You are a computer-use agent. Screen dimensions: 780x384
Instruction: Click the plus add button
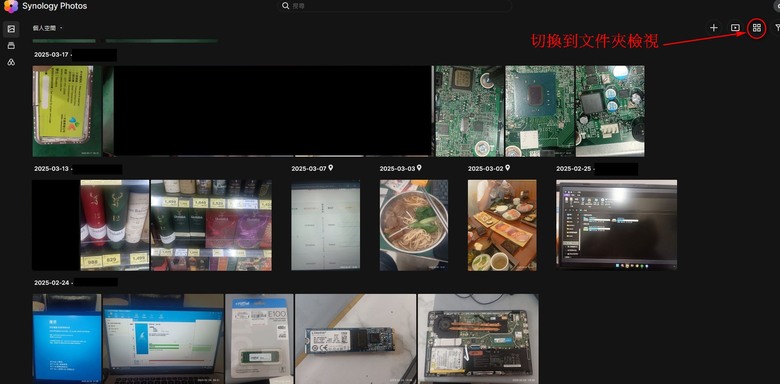(x=714, y=28)
